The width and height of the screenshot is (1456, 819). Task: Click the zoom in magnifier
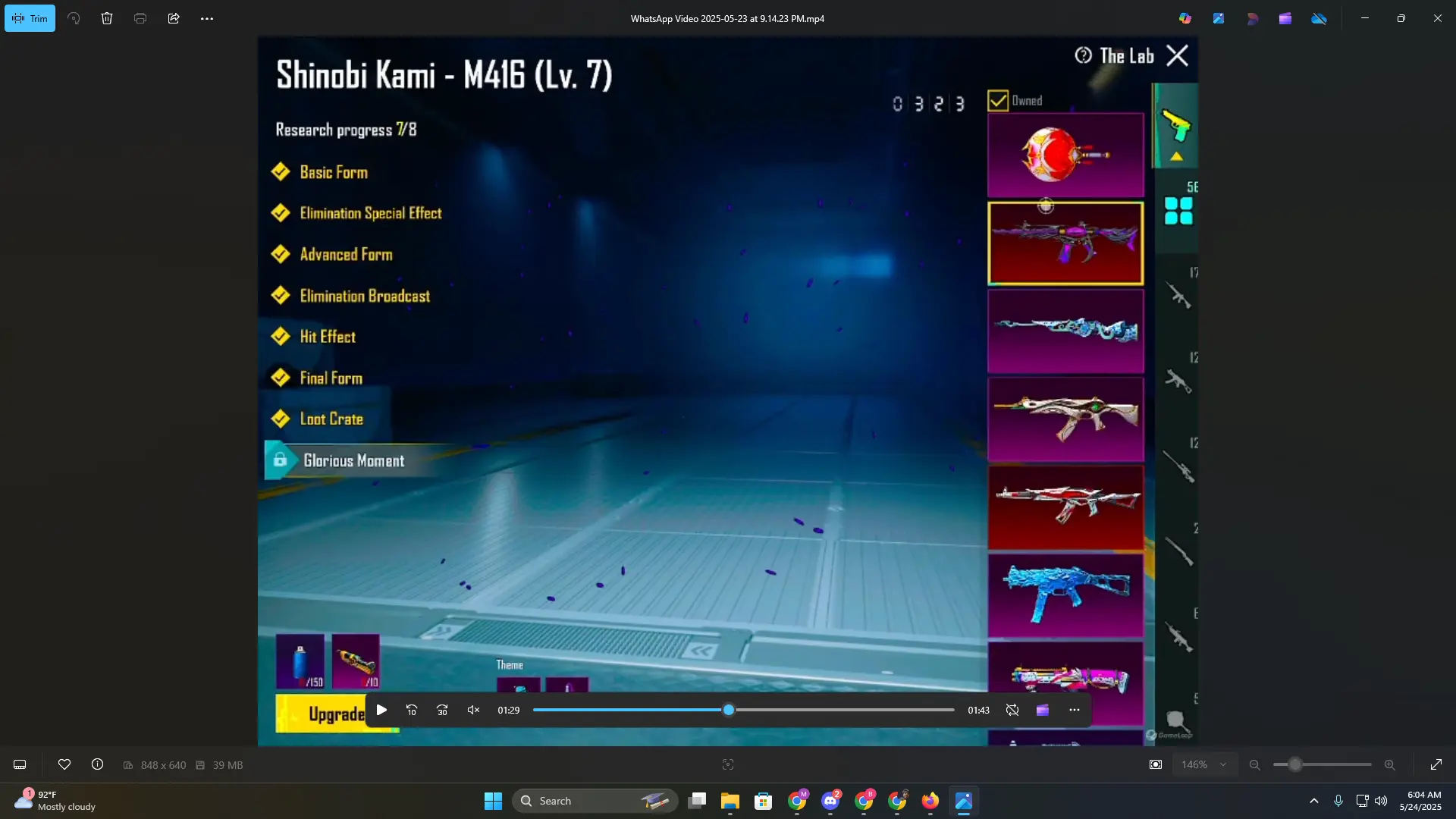tap(1390, 764)
